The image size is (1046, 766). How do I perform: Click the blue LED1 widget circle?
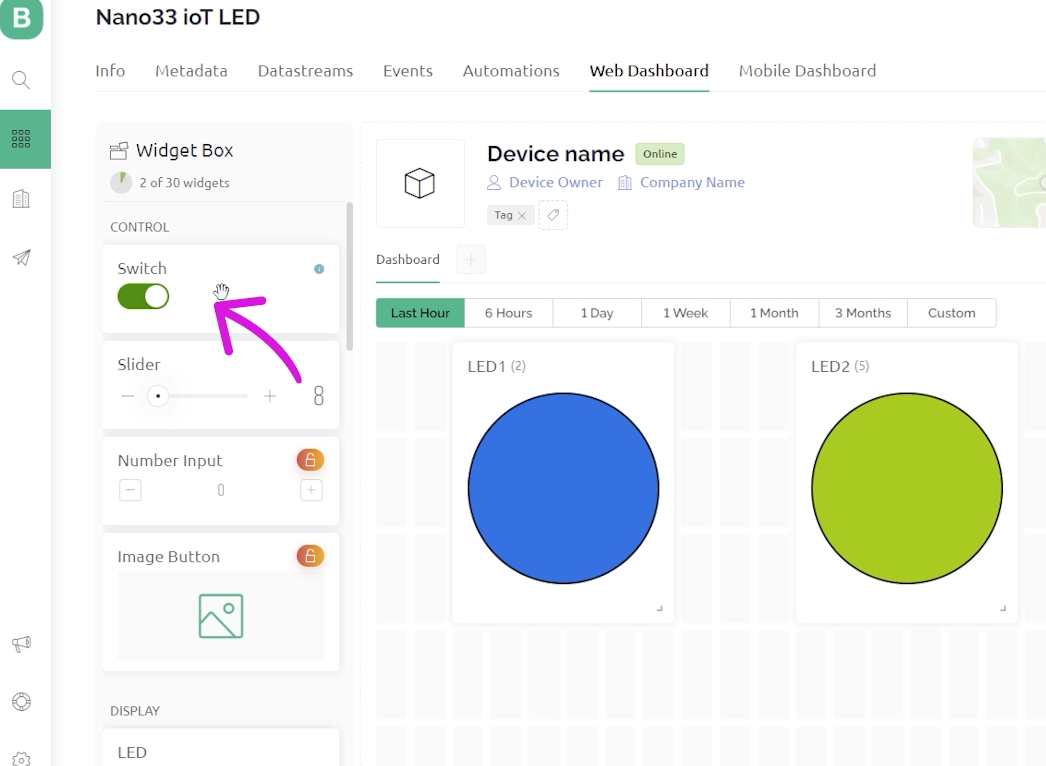pyautogui.click(x=564, y=488)
